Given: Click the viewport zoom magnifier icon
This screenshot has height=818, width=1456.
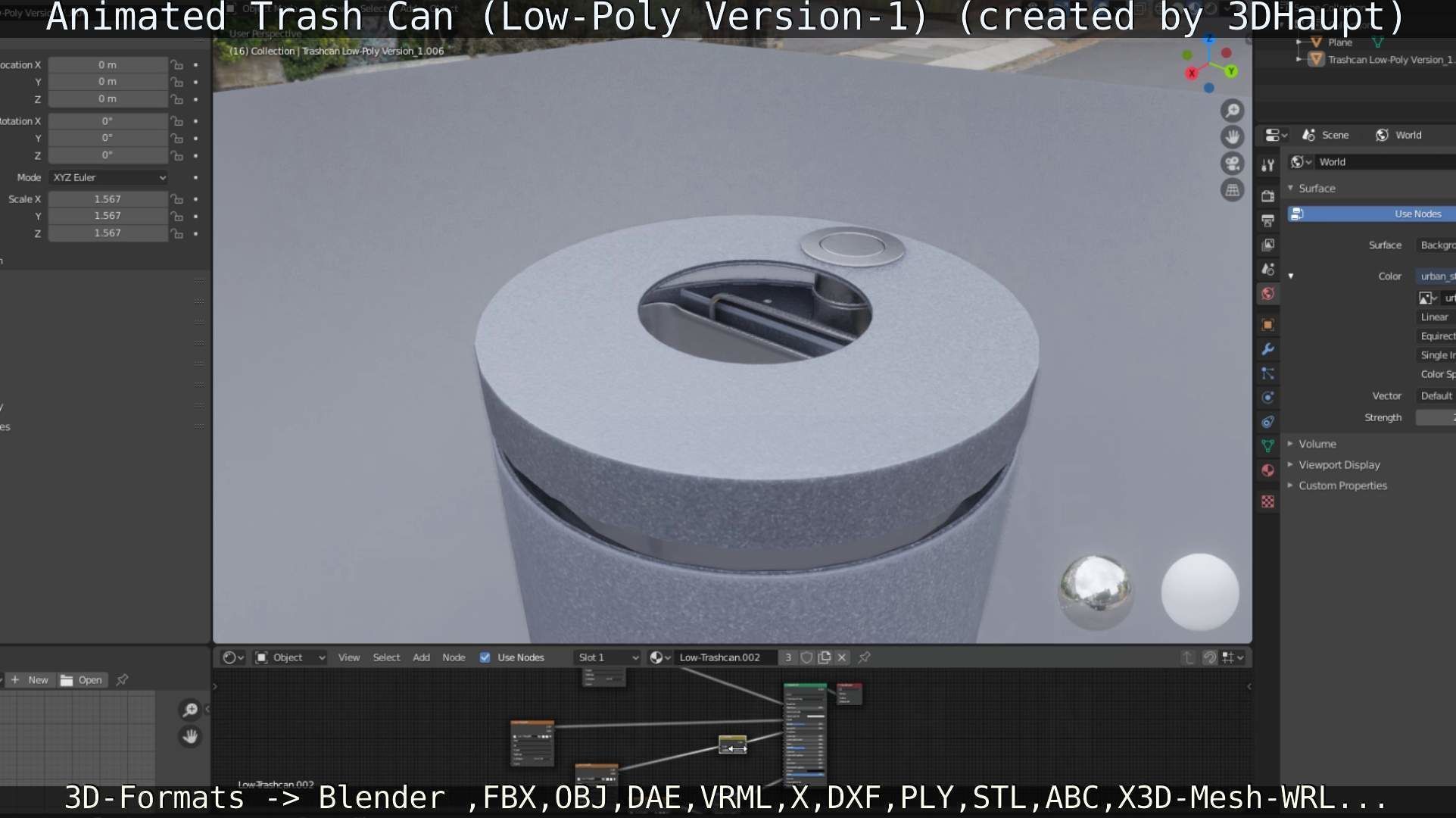Looking at the screenshot, I should [1233, 111].
